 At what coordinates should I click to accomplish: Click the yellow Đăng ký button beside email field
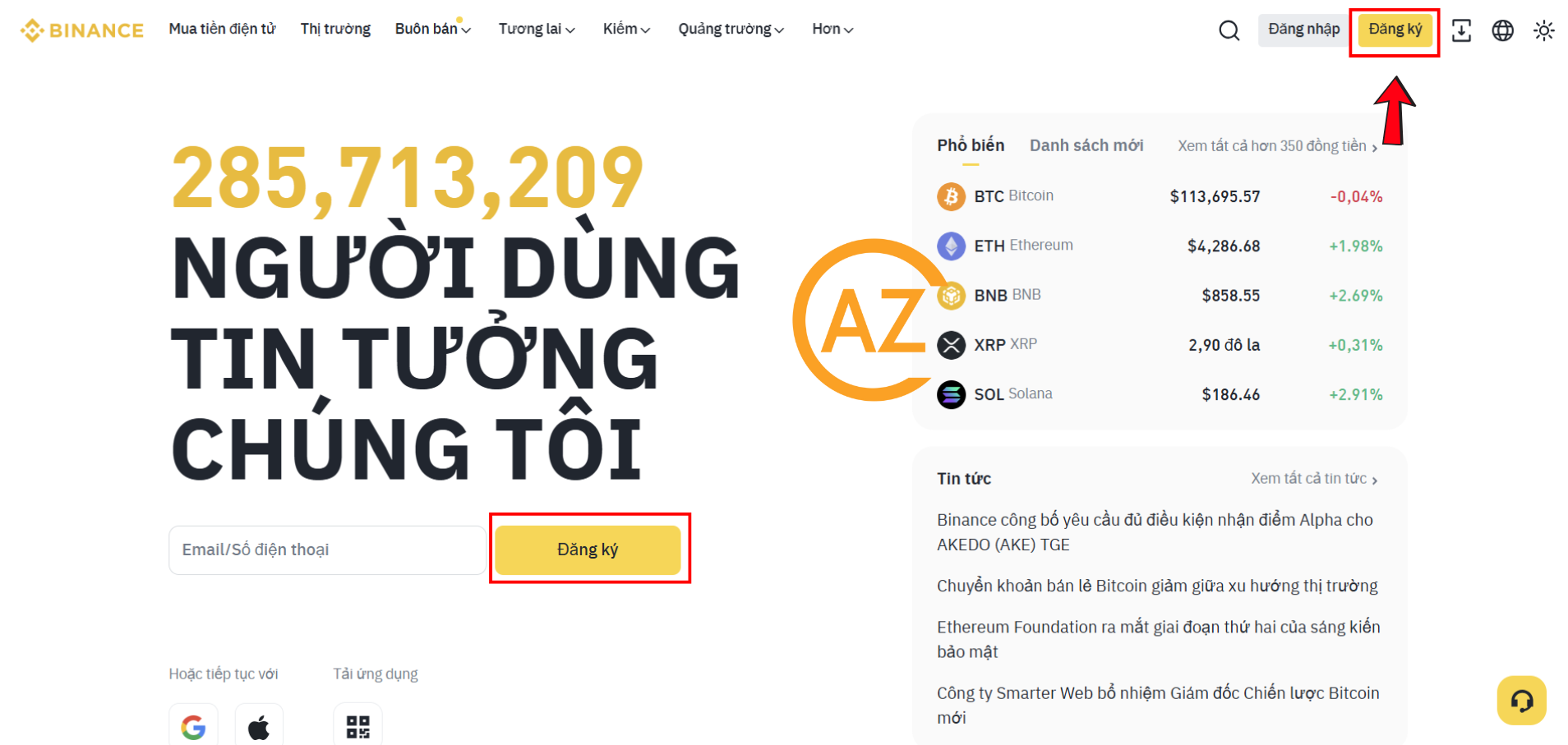pos(588,550)
